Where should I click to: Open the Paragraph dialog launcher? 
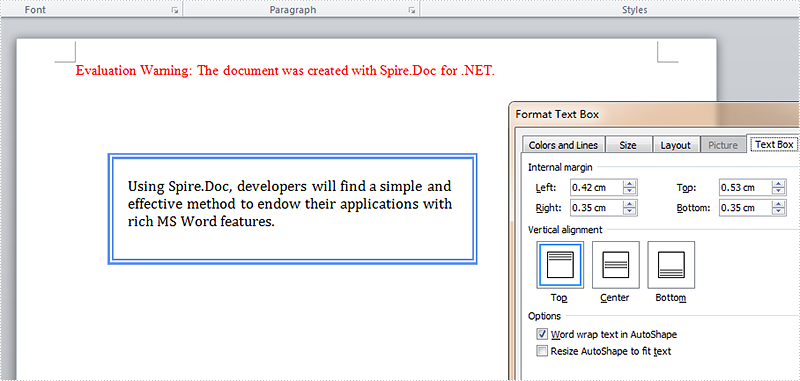tap(411, 11)
